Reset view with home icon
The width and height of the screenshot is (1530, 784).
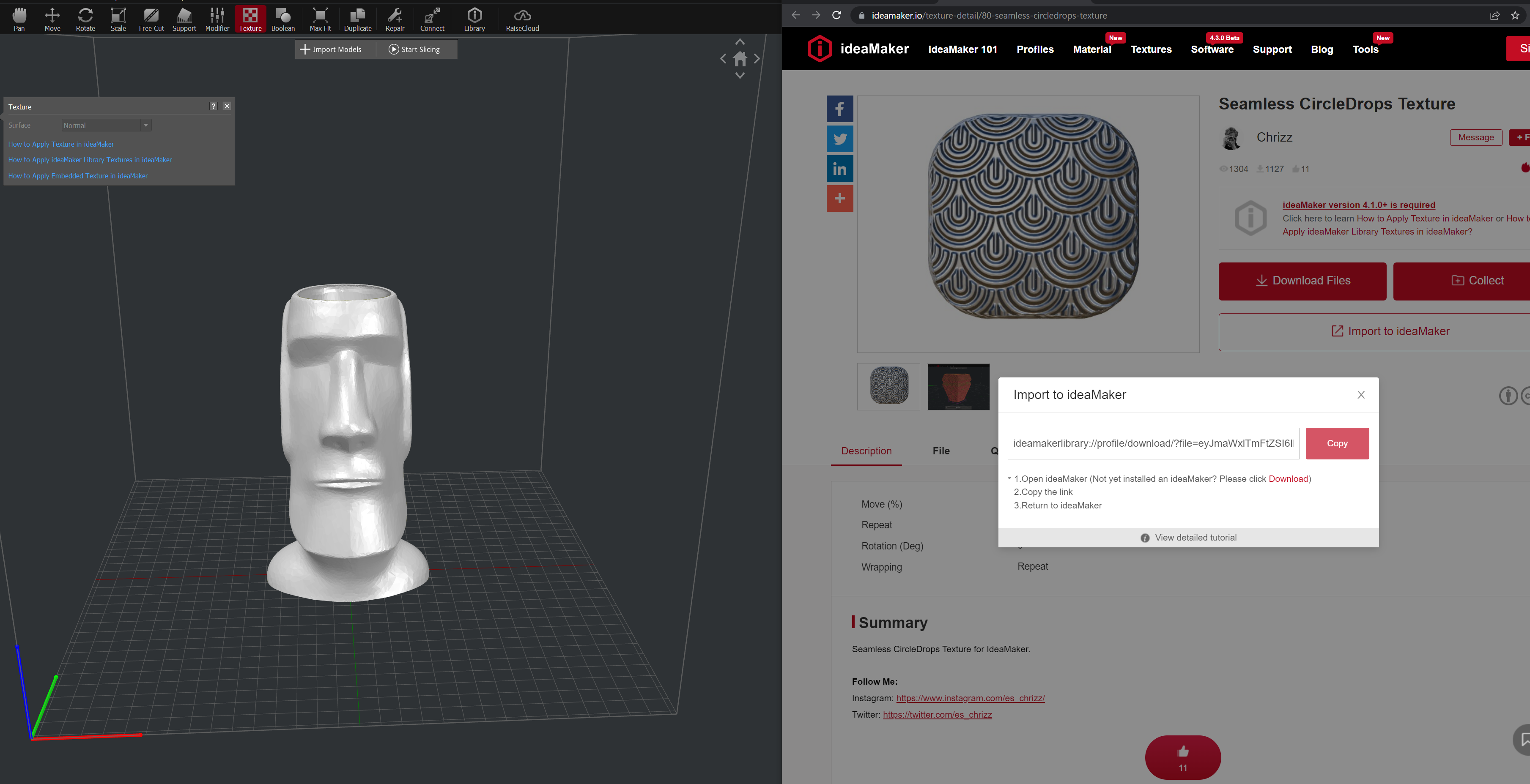(x=740, y=59)
